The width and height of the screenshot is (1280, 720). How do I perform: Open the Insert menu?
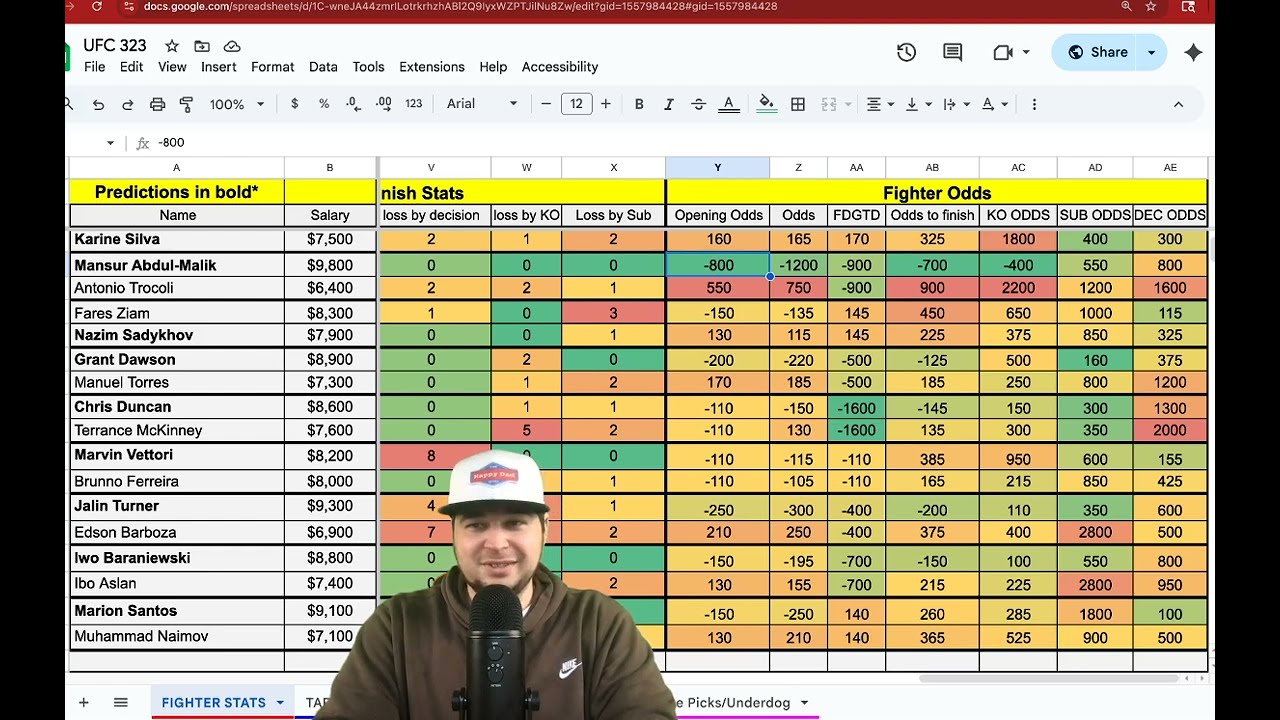[x=219, y=67]
